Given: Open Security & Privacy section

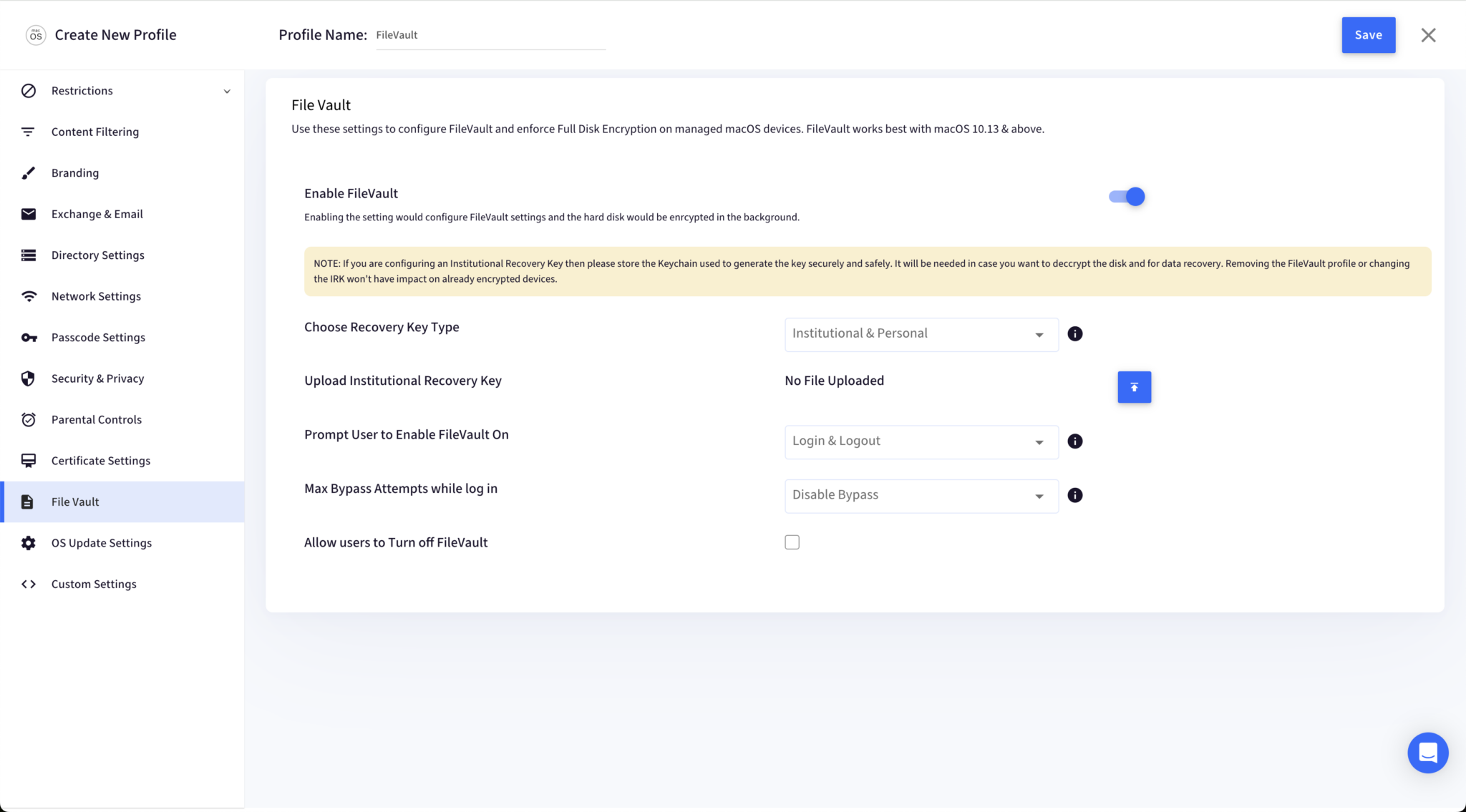Looking at the screenshot, I should (x=122, y=378).
